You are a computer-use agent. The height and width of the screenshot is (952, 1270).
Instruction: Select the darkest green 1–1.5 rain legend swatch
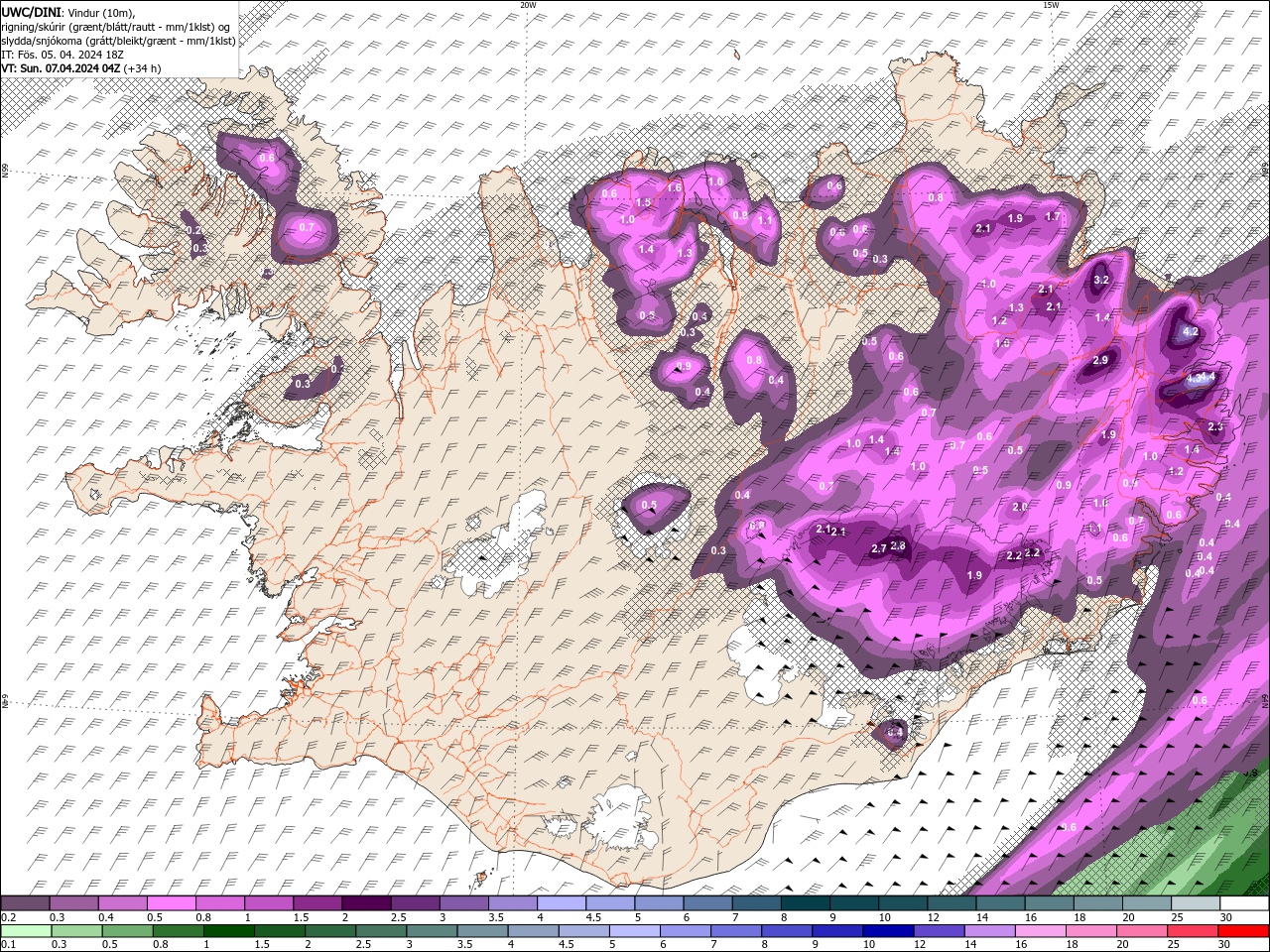(229, 931)
